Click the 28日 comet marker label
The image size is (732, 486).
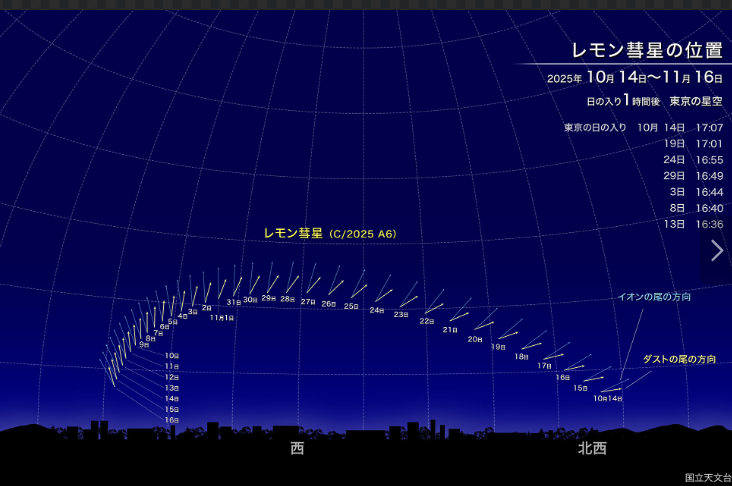click(287, 299)
